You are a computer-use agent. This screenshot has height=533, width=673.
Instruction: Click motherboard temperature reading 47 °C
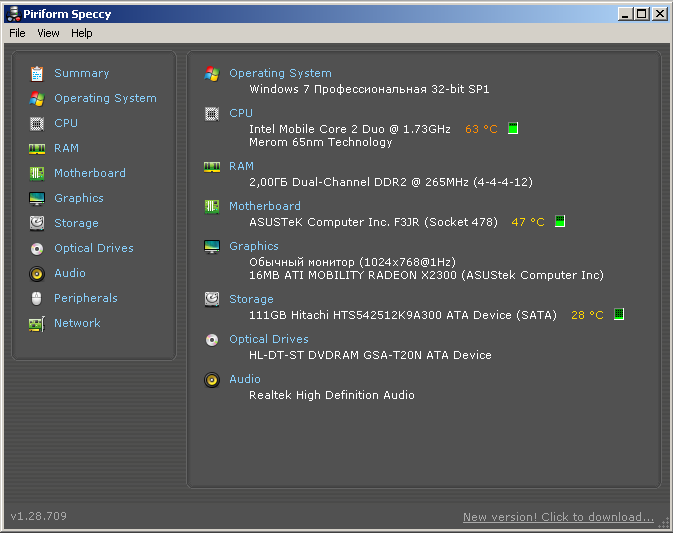(528, 222)
